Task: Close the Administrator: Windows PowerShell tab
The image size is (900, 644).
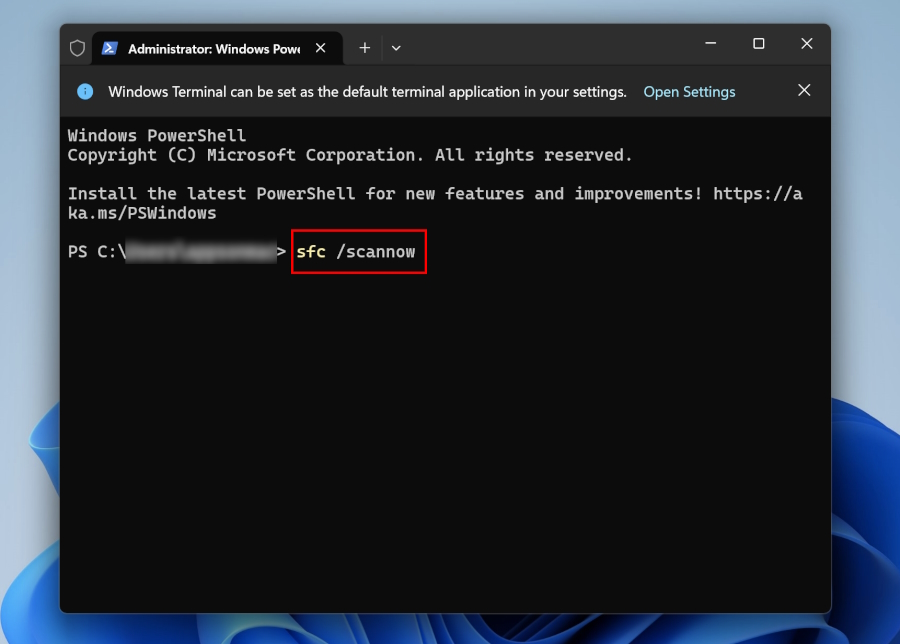Action: [x=321, y=48]
